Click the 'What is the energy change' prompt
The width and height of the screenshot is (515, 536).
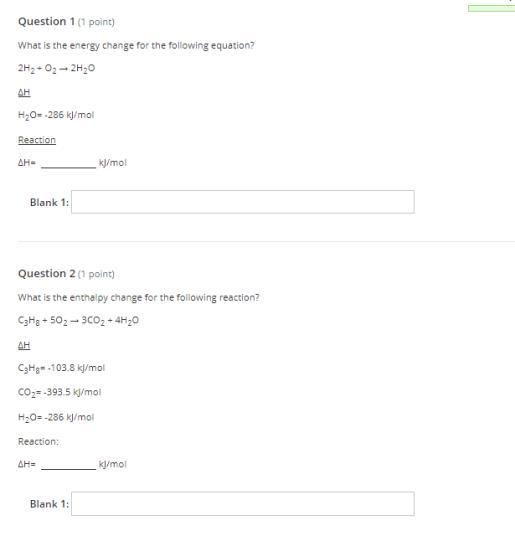coord(136,45)
